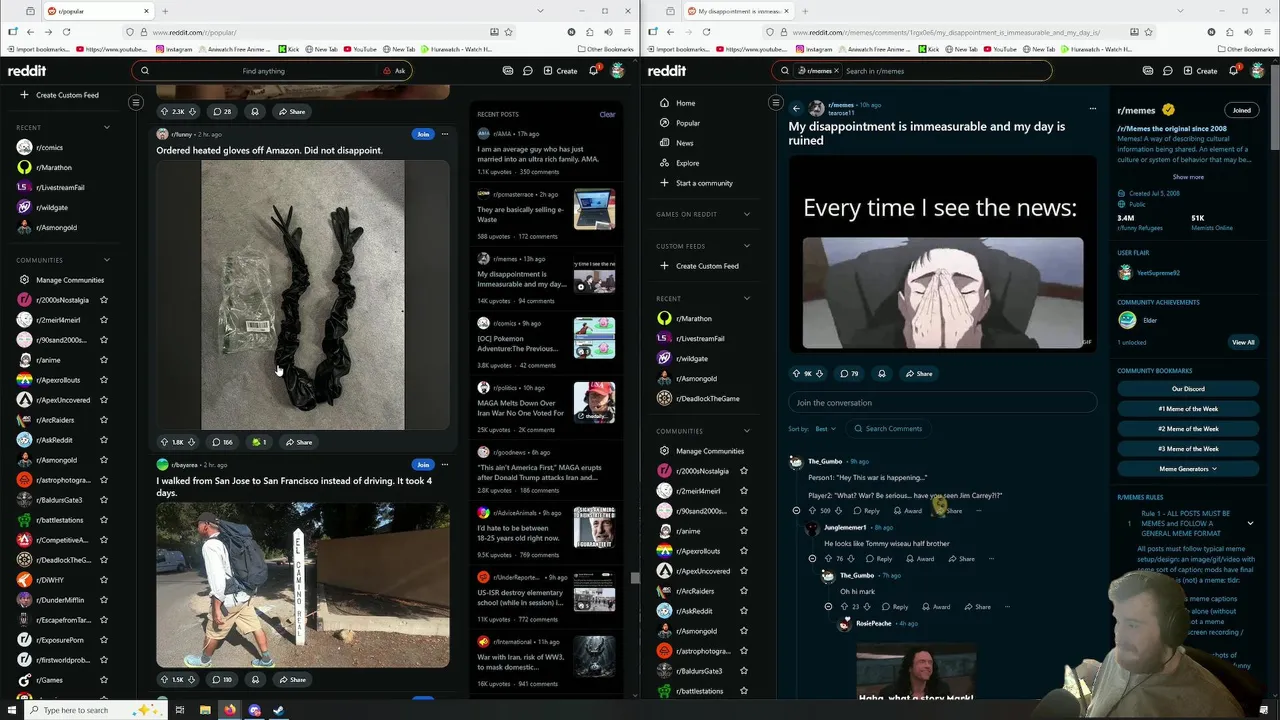The width and height of the screenshot is (1280, 720).
Task: Share the heated gloves post
Action: pos(297,442)
